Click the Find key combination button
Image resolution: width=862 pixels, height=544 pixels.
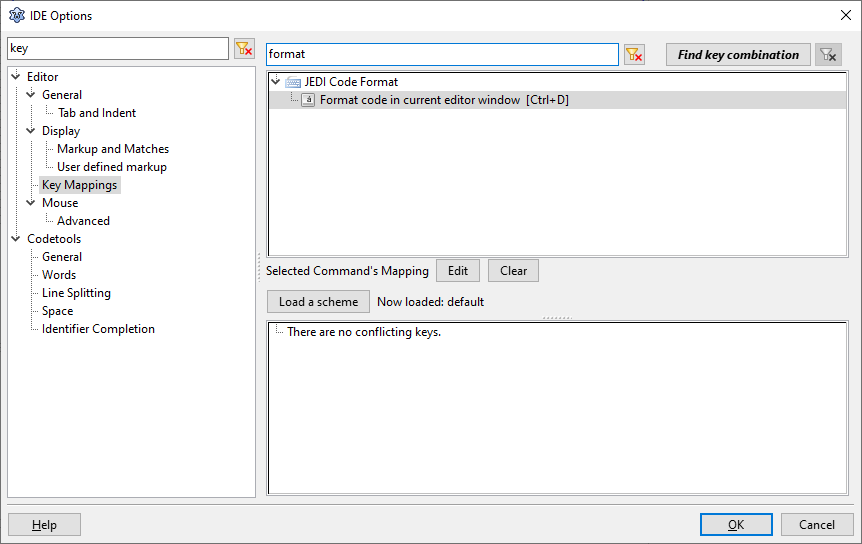(738, 54)
